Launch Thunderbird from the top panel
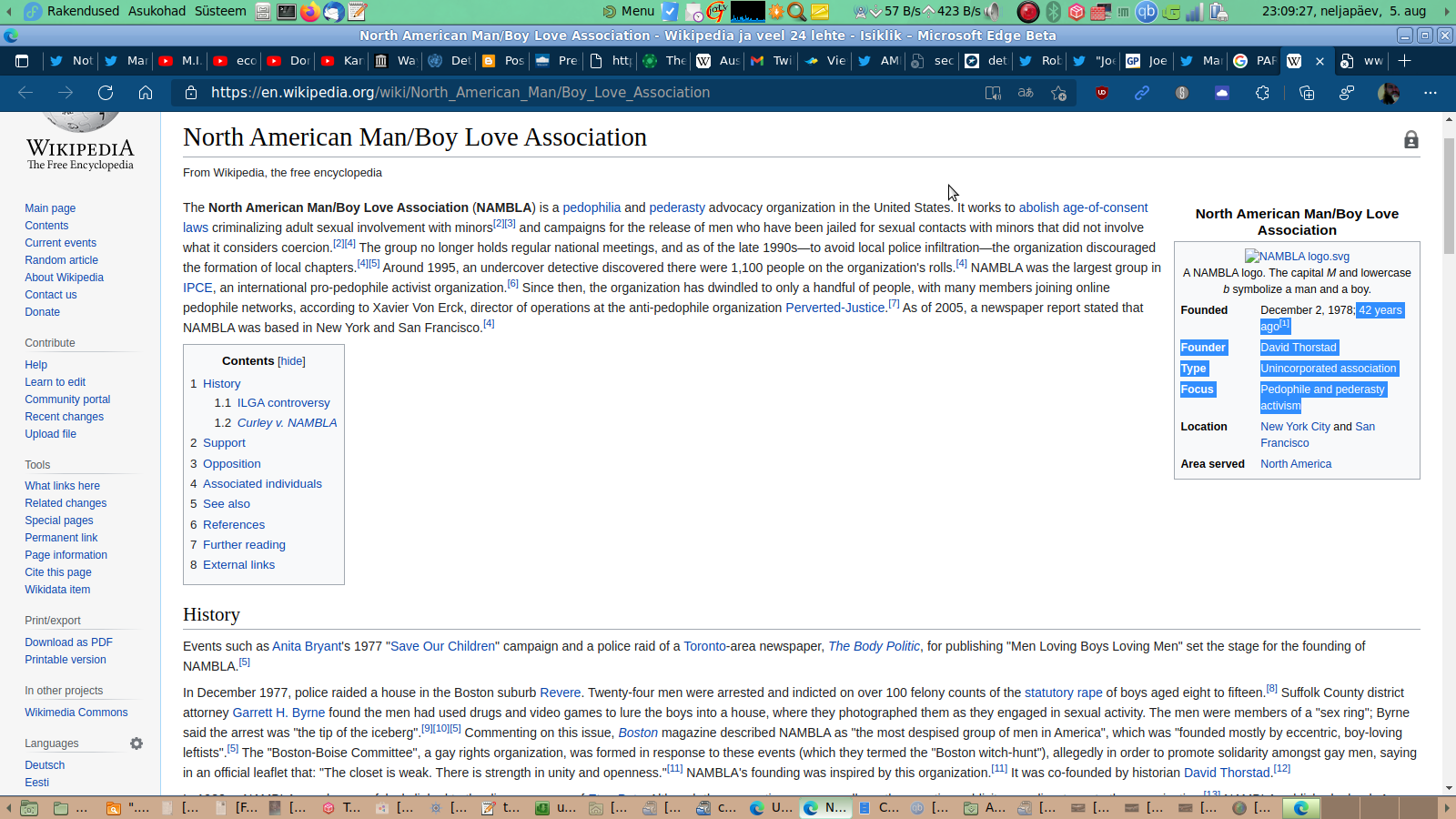The width and height of the screenshot is (1456, 819). click(x=334, y=11)
